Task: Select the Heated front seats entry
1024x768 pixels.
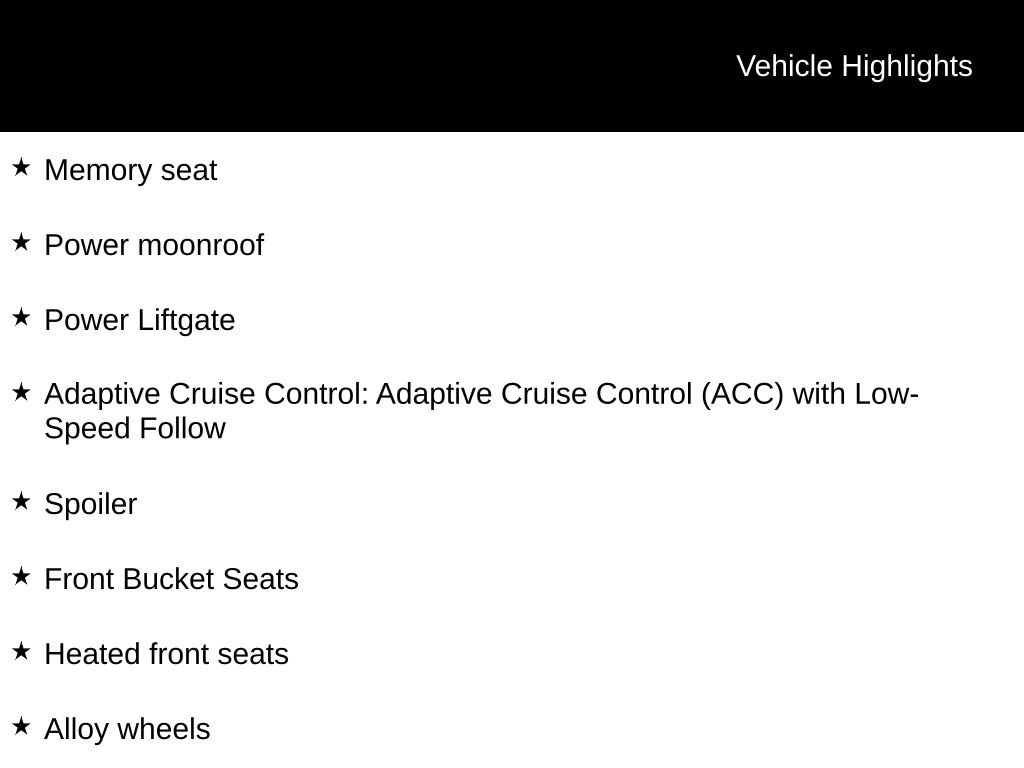Action: click(167, 654)
